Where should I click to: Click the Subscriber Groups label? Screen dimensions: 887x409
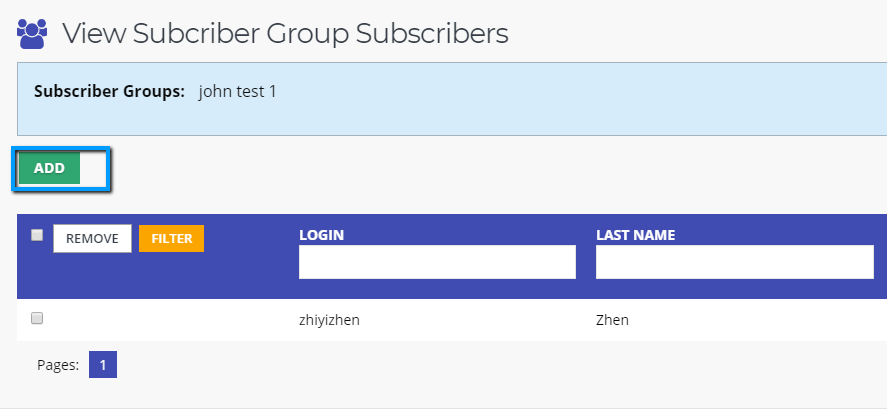tap(110, 92)
